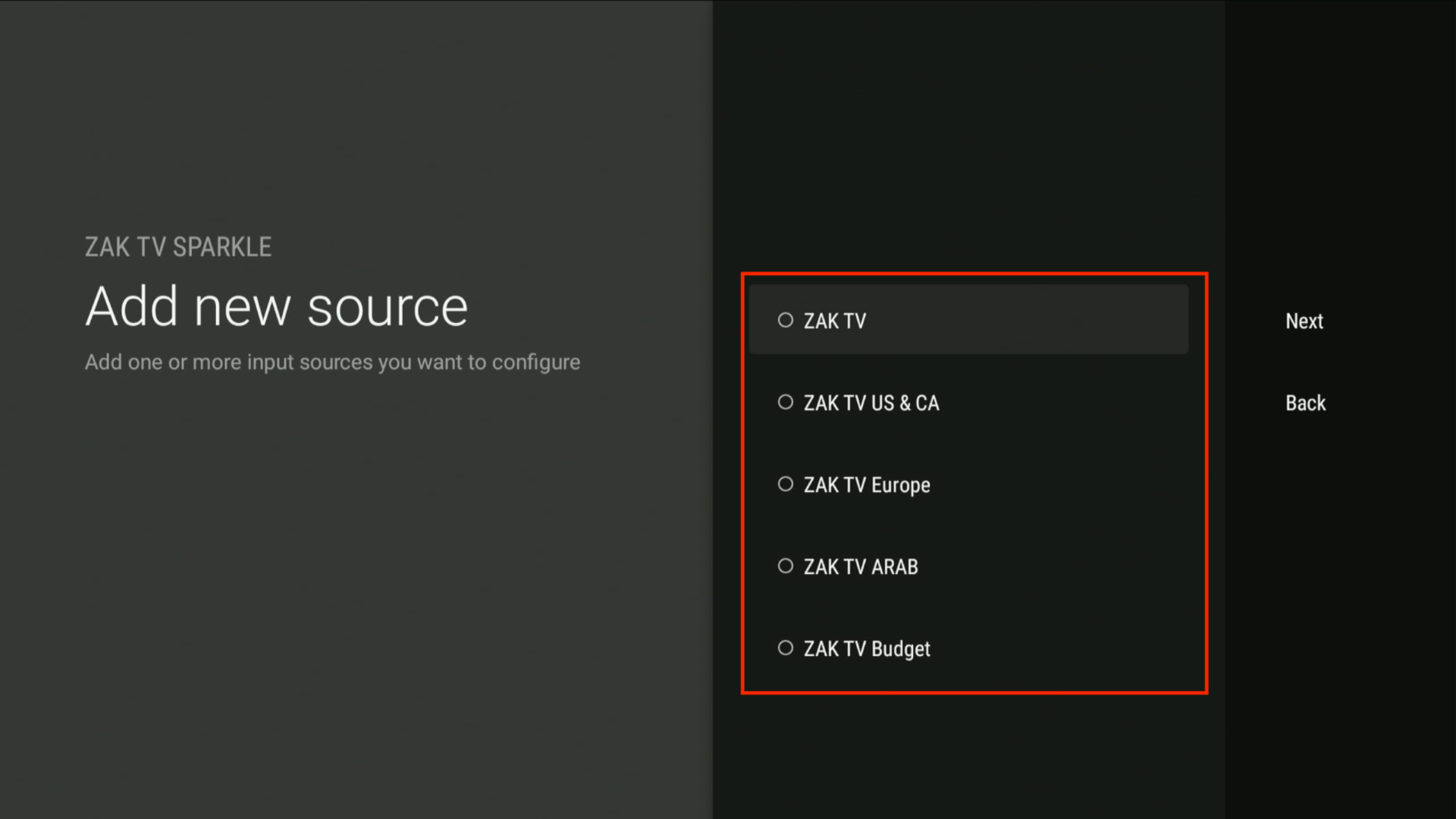Pick the ZAK TV Budget radio circle
1456x819 pixels.
(786, 648)
